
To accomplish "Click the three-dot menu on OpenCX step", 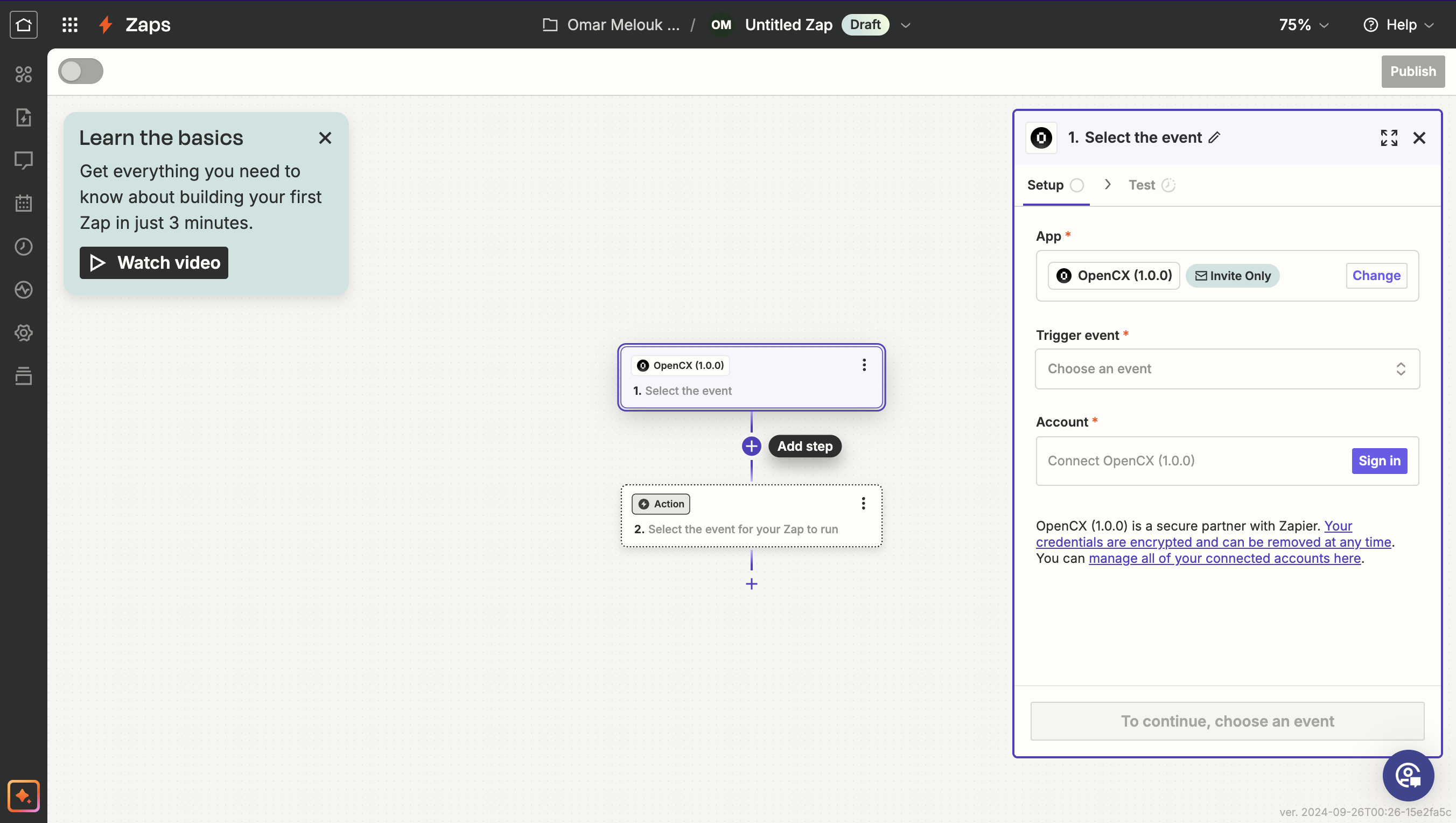I will [x=864, y=365].
